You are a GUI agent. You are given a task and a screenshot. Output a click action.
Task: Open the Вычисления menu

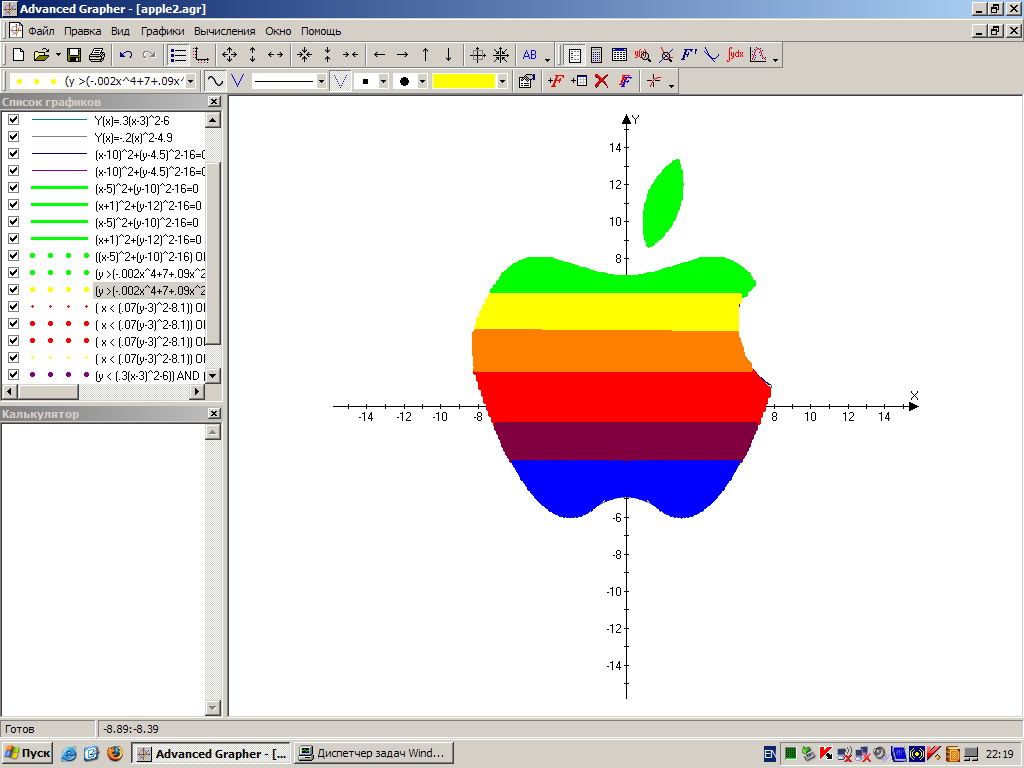(x=224, y=31)
